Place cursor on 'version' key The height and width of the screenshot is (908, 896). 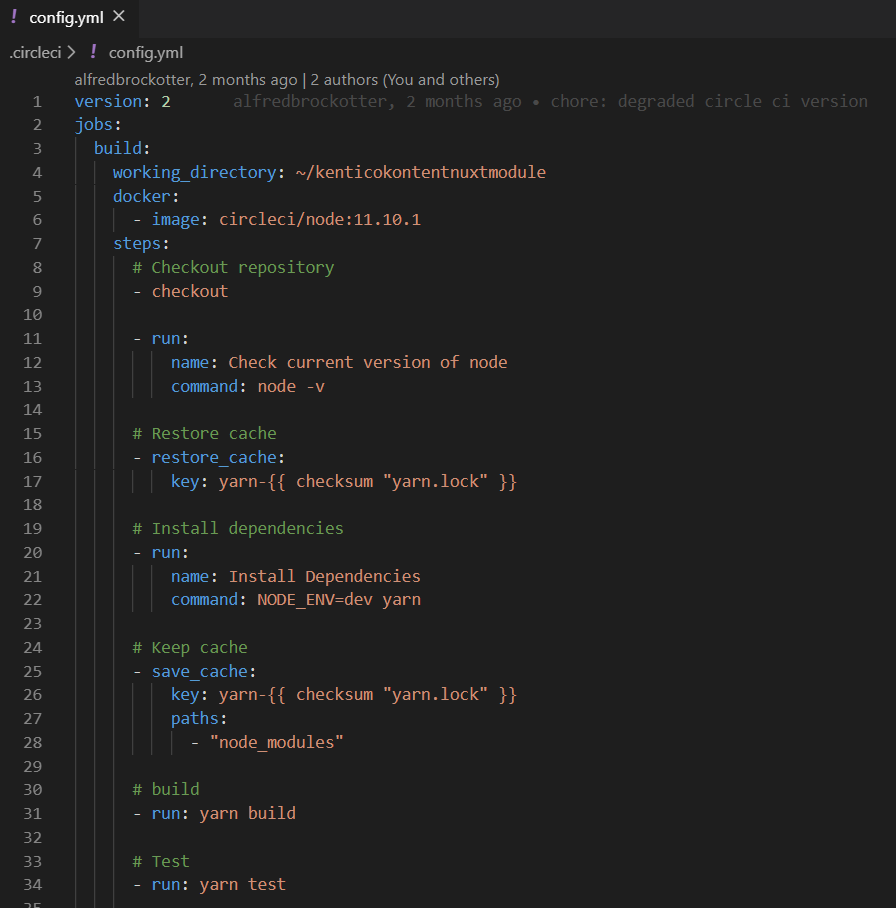click(x=108, y=101)
